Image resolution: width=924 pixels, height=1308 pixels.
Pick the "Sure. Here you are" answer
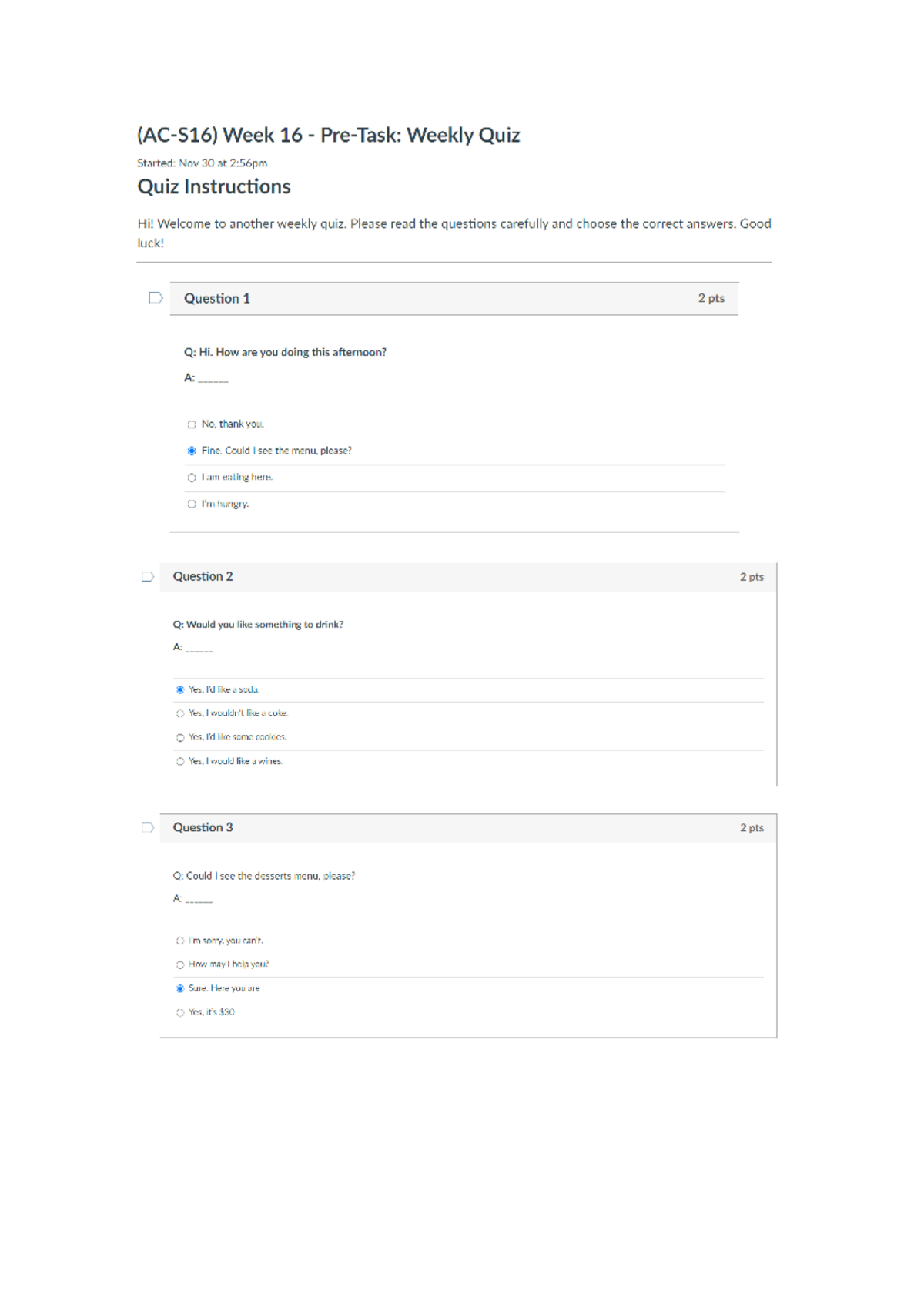(180, 988)
